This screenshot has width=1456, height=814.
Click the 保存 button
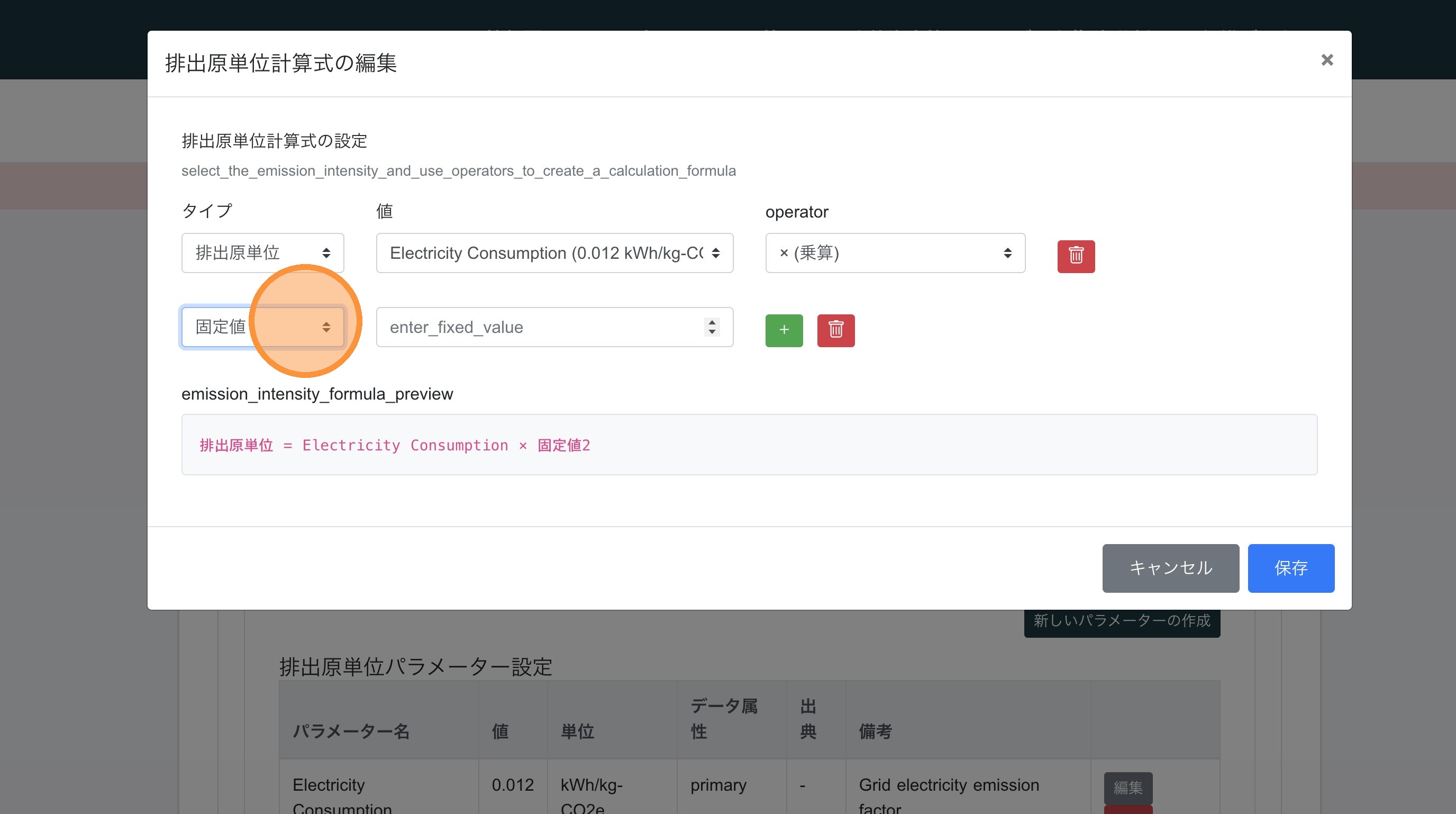[1290, 567]
